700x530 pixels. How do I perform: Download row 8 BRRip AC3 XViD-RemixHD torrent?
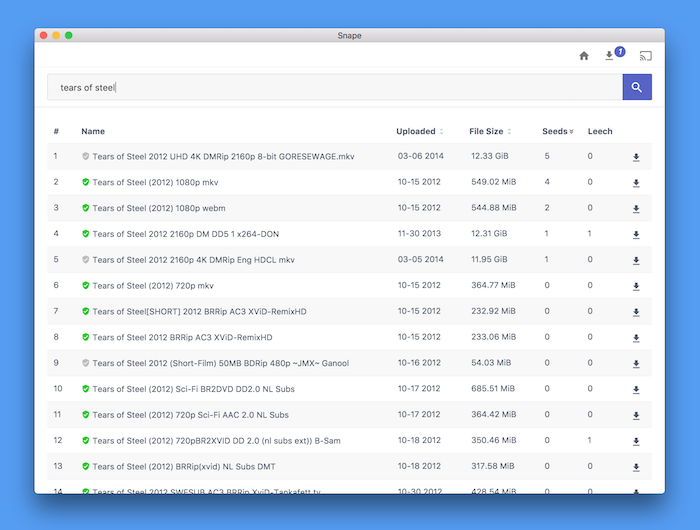[x=636, y=338]
